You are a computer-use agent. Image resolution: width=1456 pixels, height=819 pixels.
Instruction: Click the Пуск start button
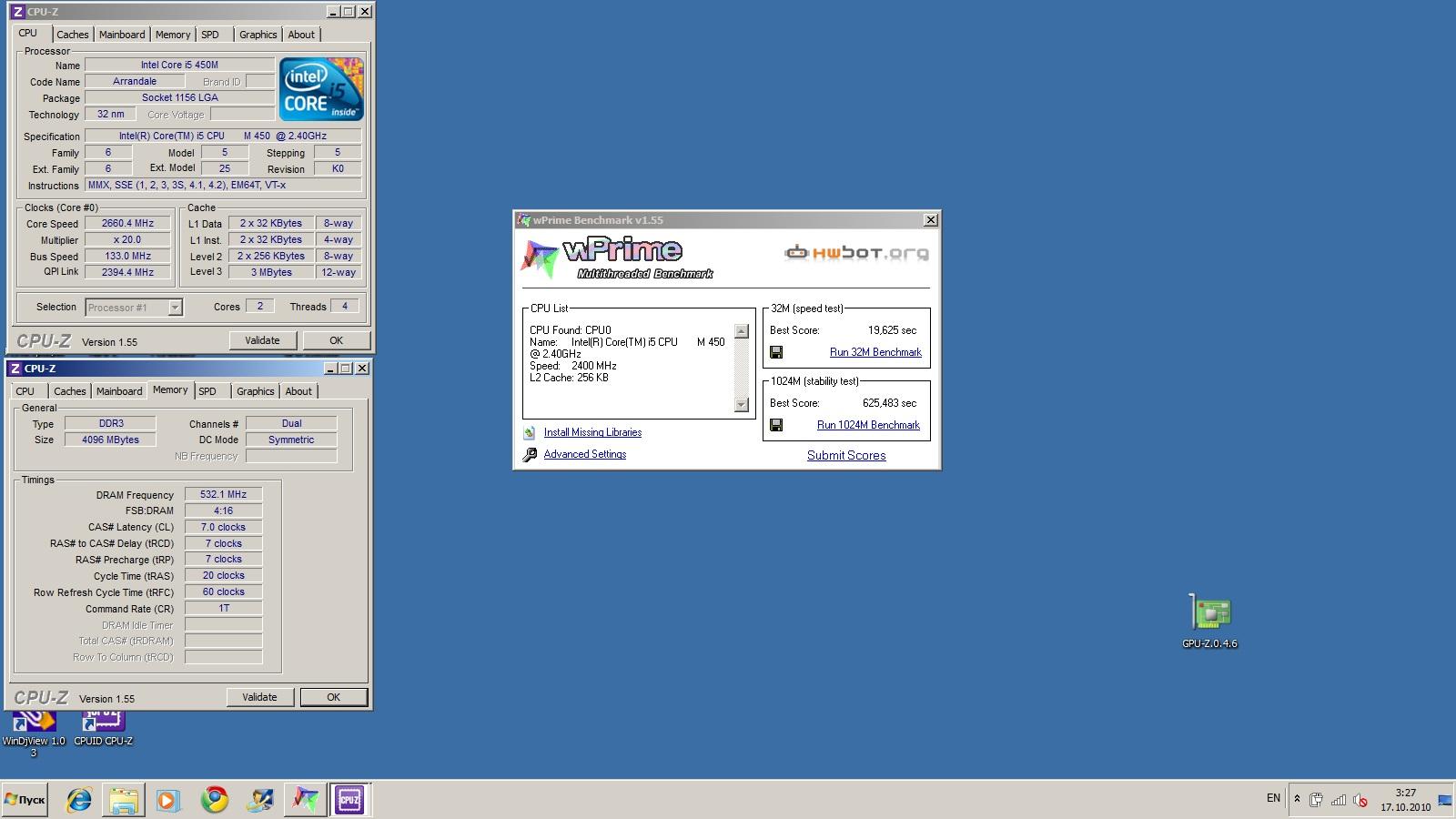coord(25,800)
